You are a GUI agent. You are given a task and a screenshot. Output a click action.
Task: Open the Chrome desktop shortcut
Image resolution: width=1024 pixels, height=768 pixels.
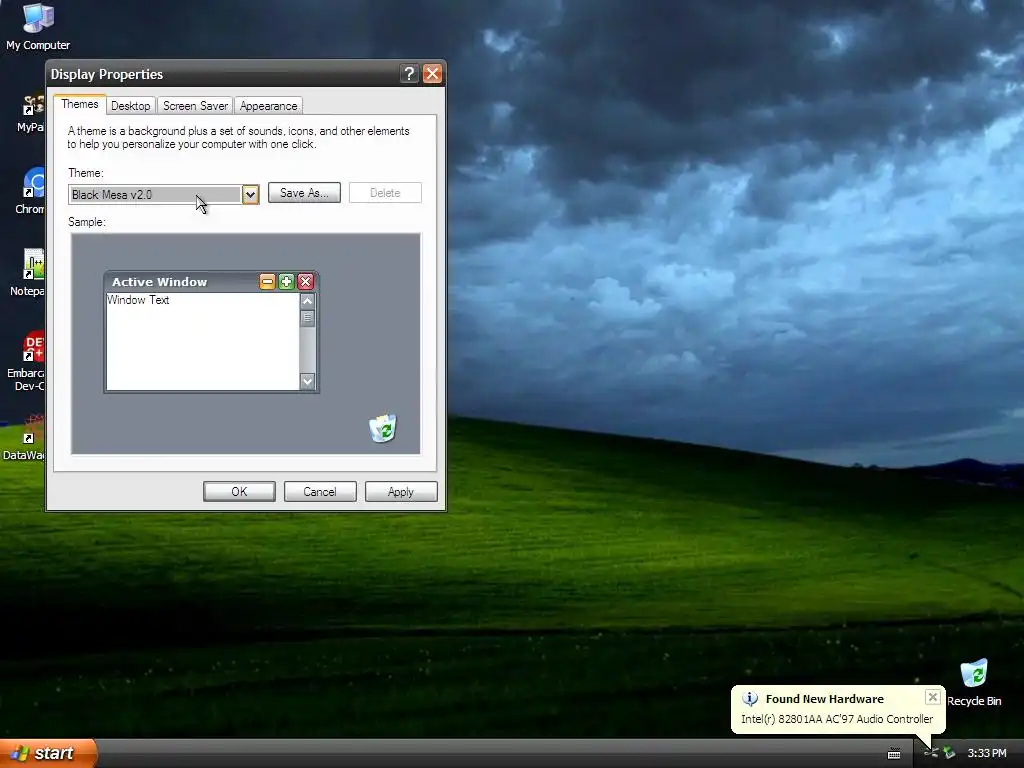(31, 191)
